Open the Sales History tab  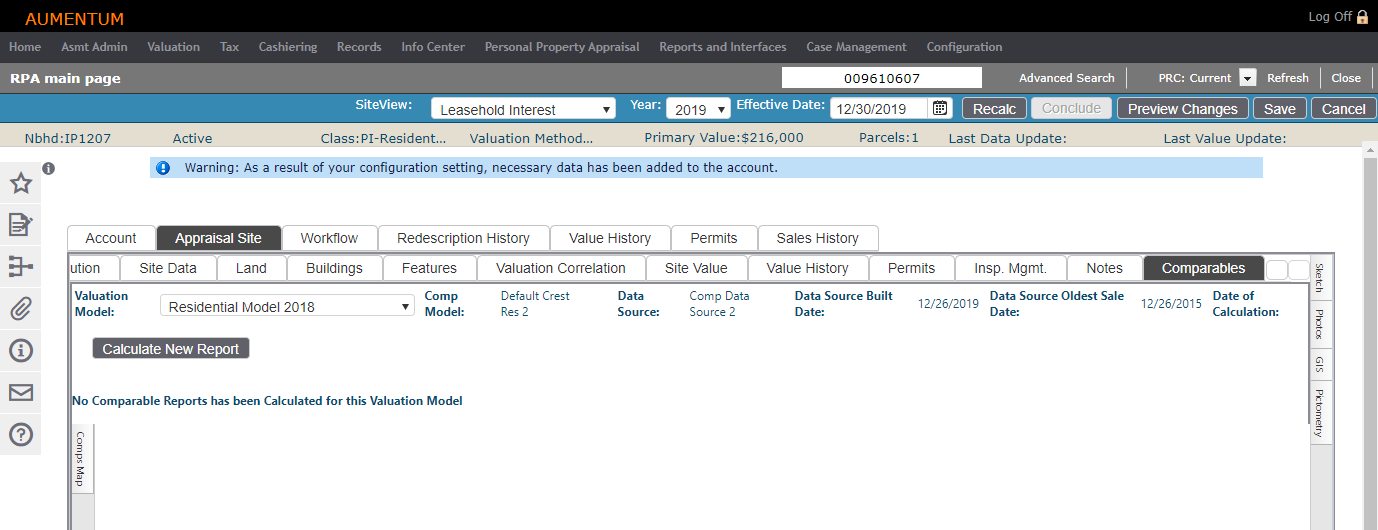click(x=817, y=238)
